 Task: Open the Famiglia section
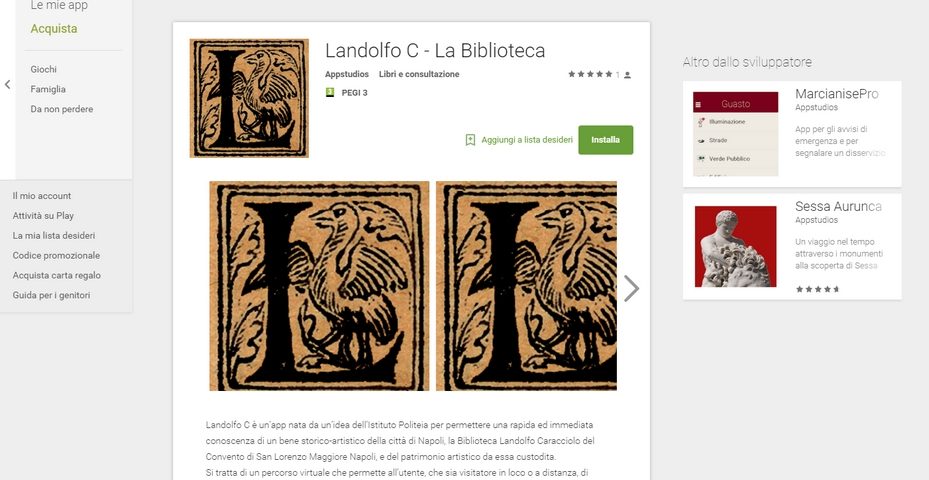[x=48, y=89]
